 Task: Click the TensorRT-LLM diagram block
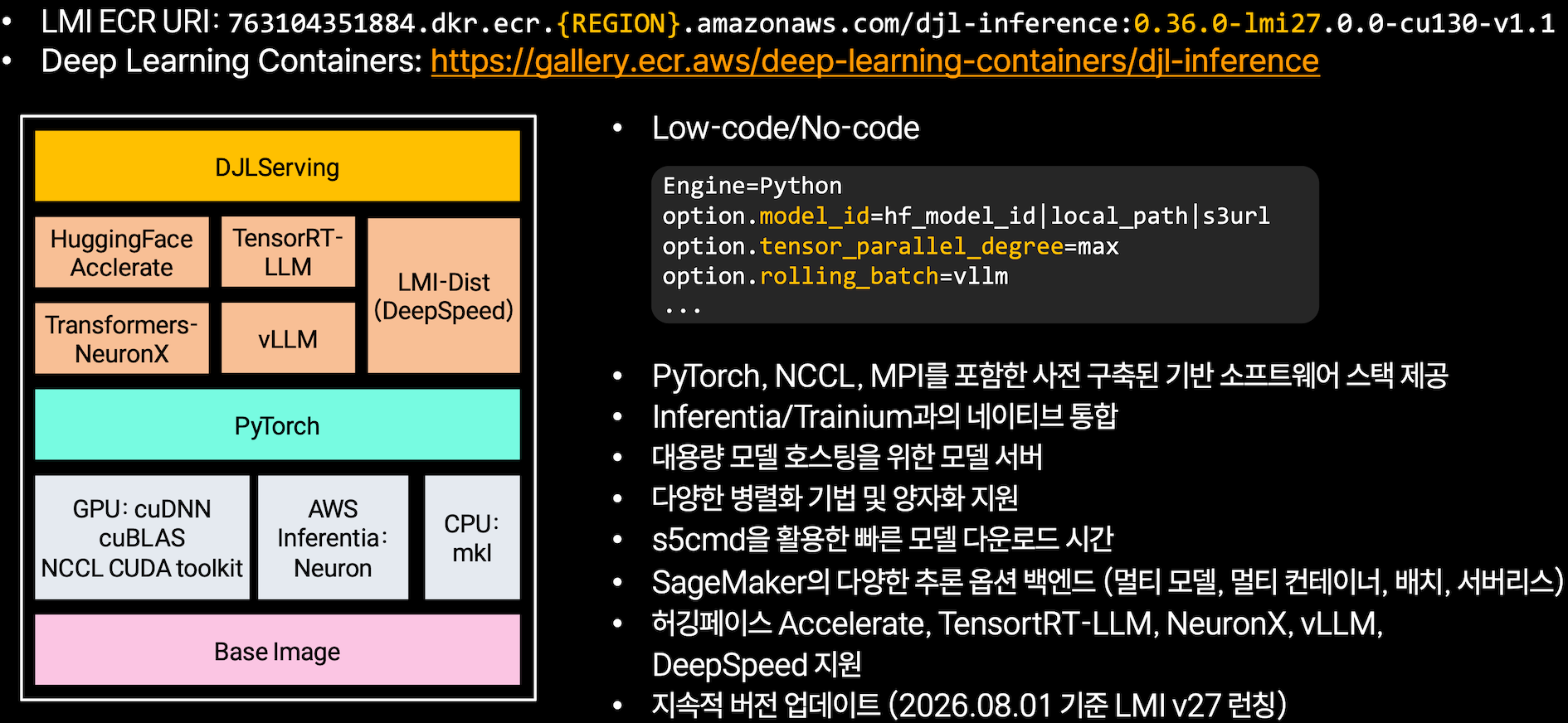coord(288,252)
